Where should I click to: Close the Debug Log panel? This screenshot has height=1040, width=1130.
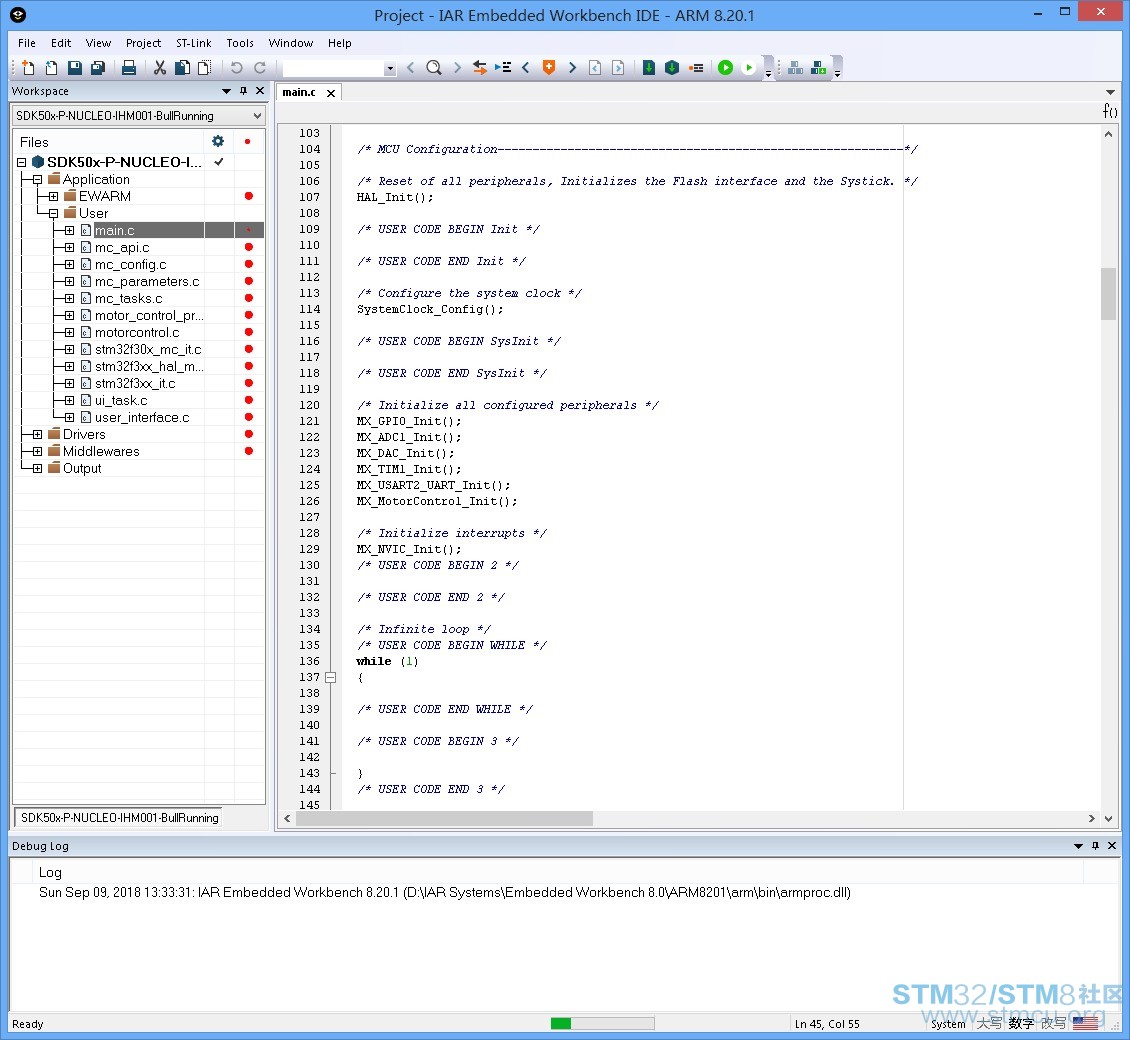[x=1112, y=845]
